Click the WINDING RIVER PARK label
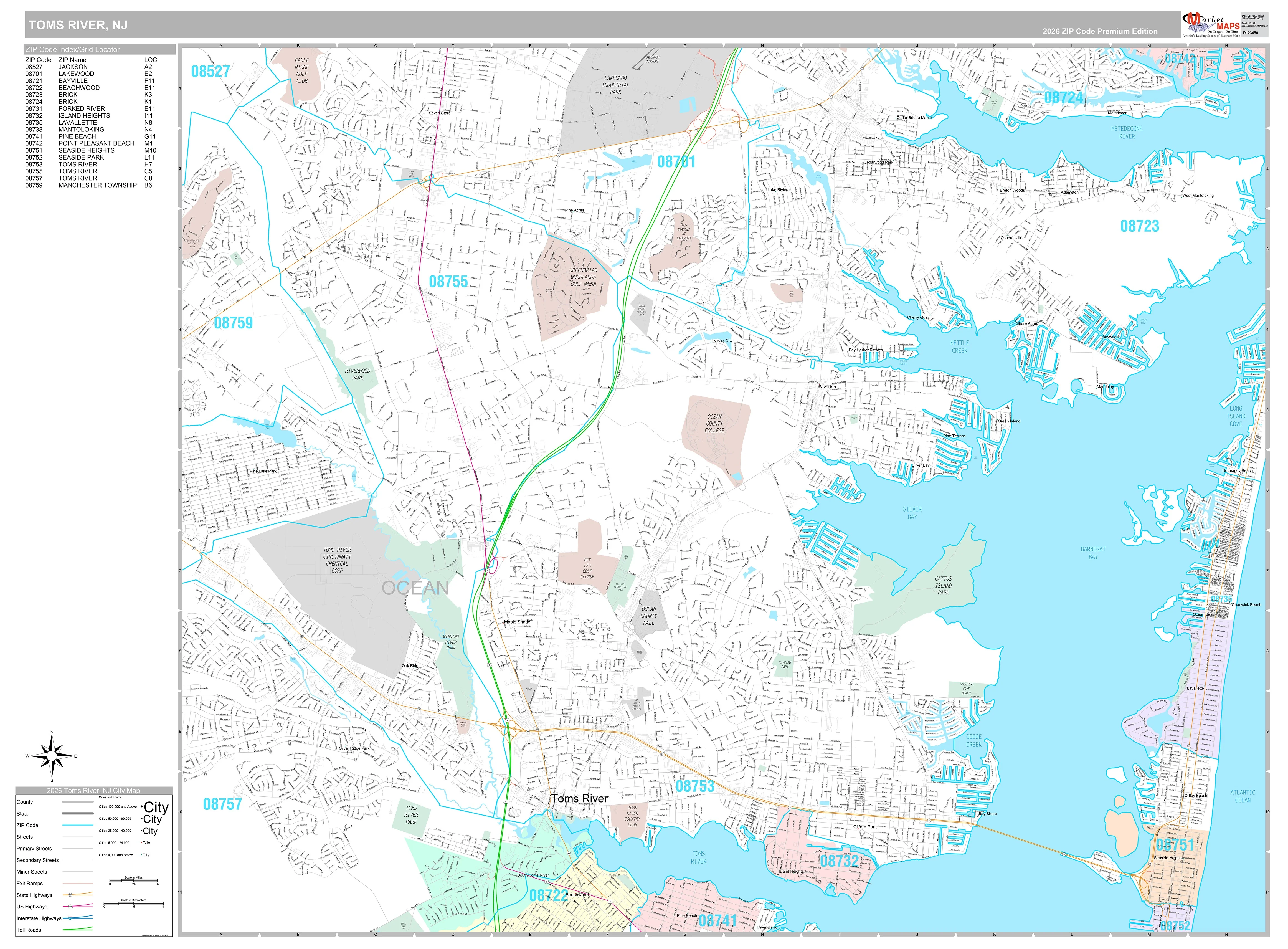1288x949 pixels. 451,642
